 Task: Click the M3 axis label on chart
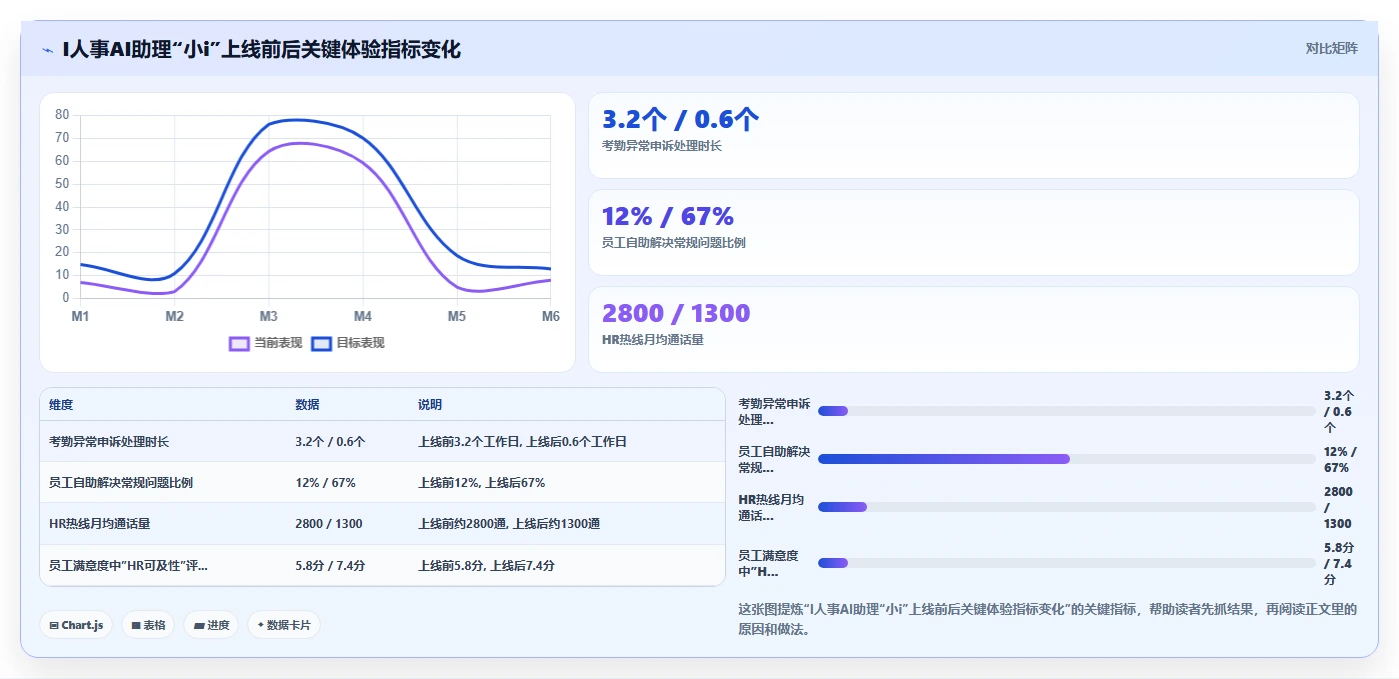(268, 317)
